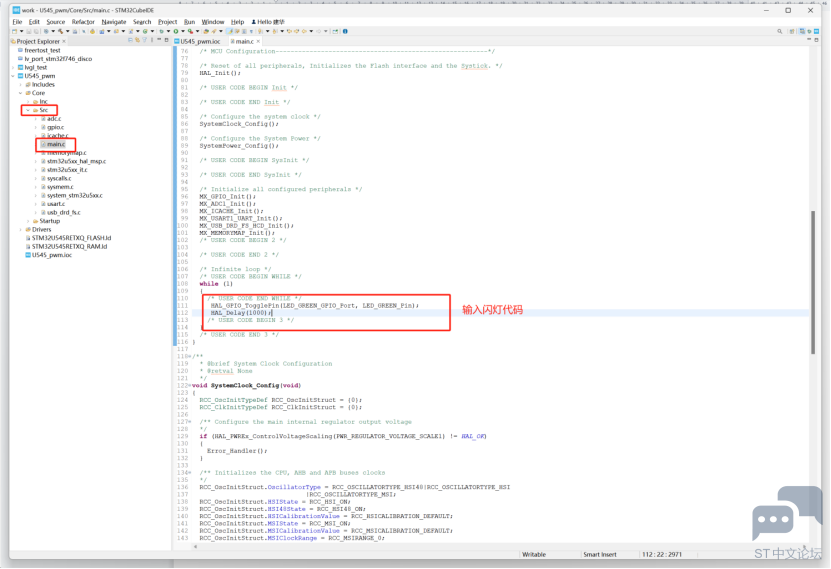Click the editor vertical scrollbar thumb

[x=813, y=282]
